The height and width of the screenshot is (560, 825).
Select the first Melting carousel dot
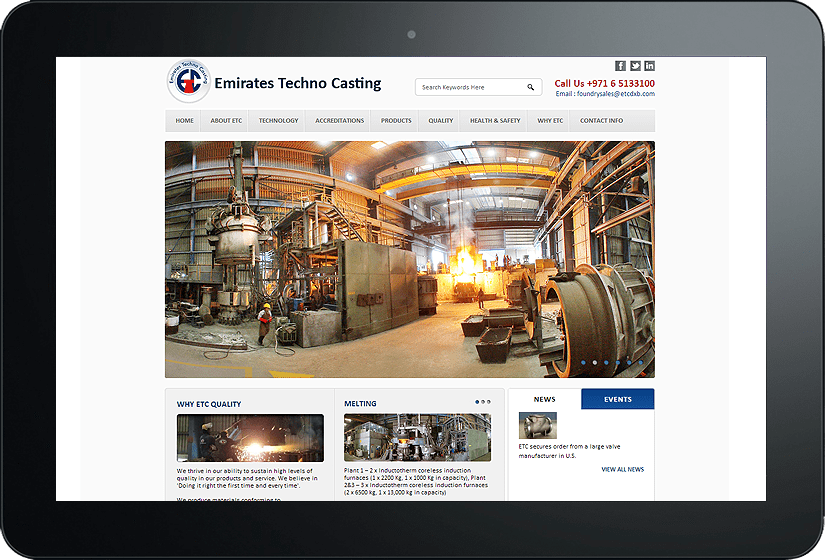(x=477, y=402)
